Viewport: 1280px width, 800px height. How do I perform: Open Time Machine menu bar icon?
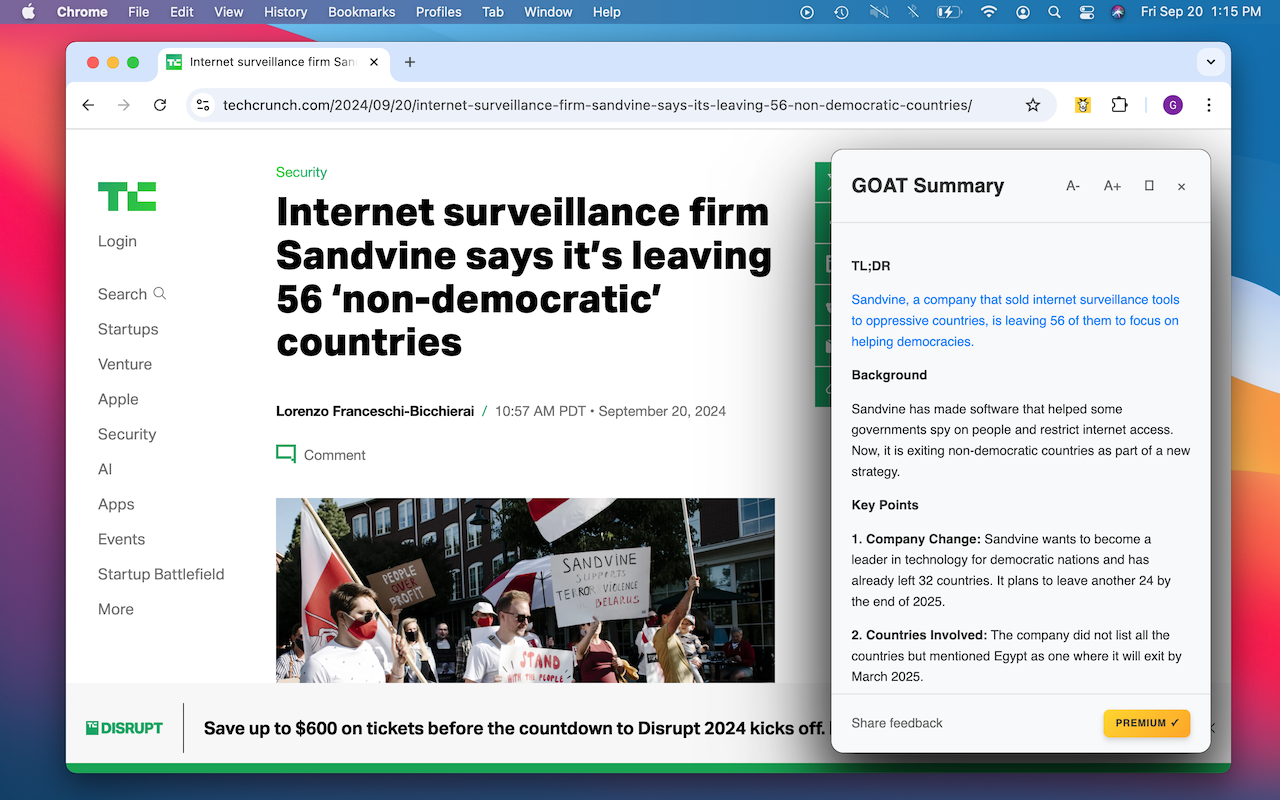[x=842, y=12]
